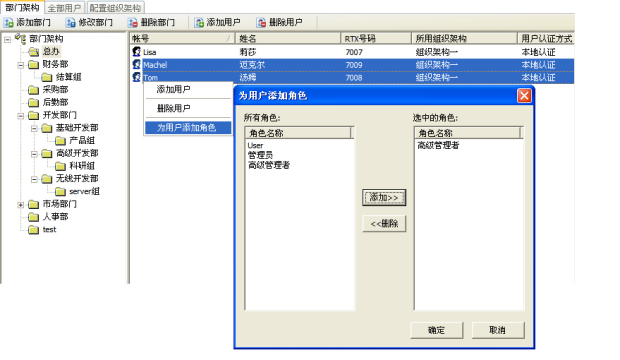Screen dimensions: 620x360
Task: Click the 总办 folder icon
Action: click(x=34, y=51)
